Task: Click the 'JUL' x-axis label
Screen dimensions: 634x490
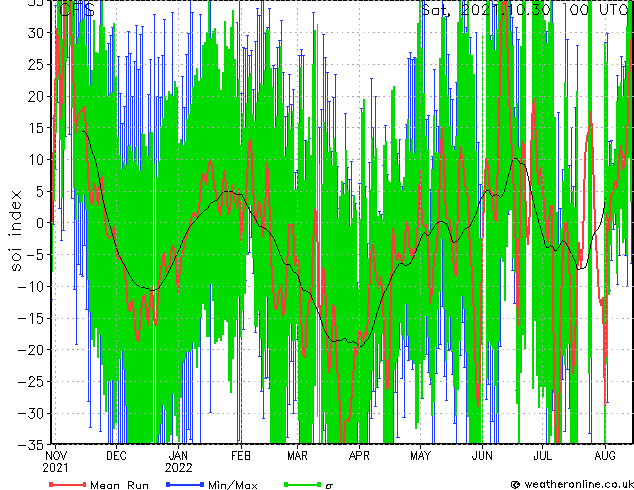Action: [543, 456]
